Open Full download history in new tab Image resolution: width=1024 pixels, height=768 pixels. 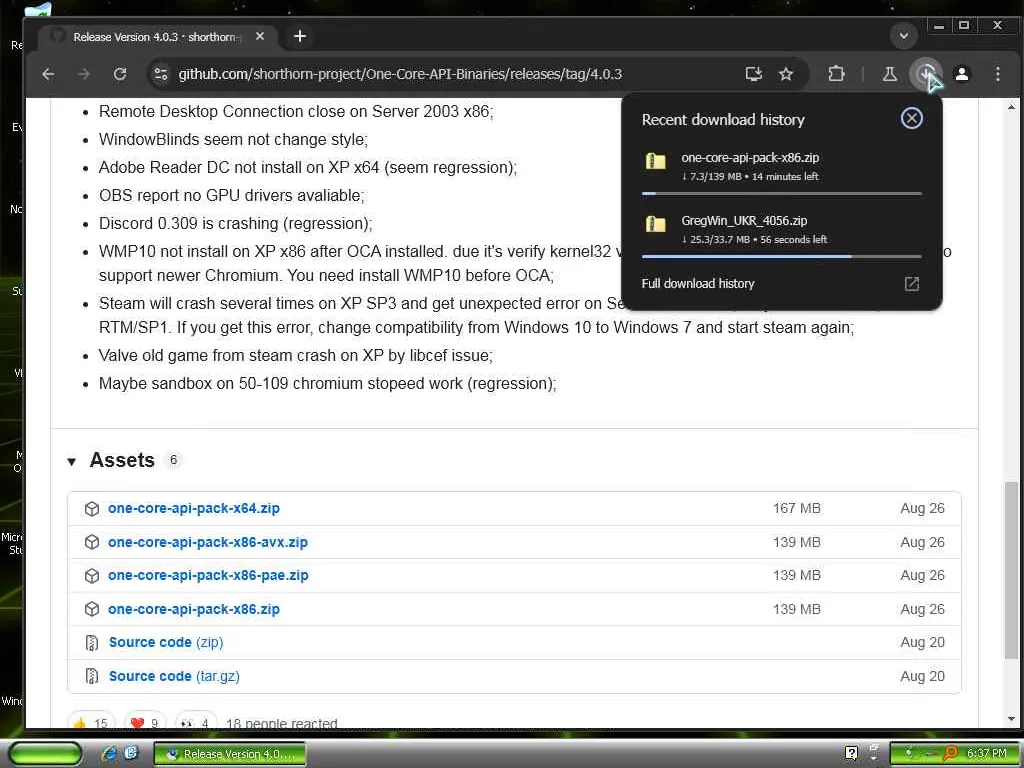pyautogui.click(x=911, y=283)
